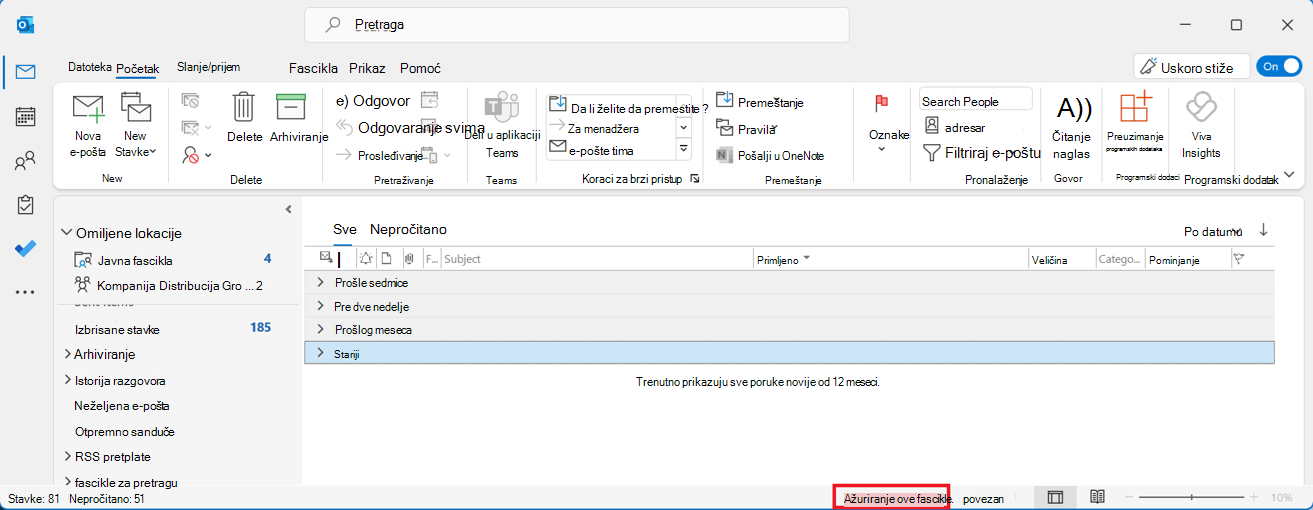Screen dimensions: 1313x510
Task: Show Nepročitano messages tab
Action: [x=408, y=229]
